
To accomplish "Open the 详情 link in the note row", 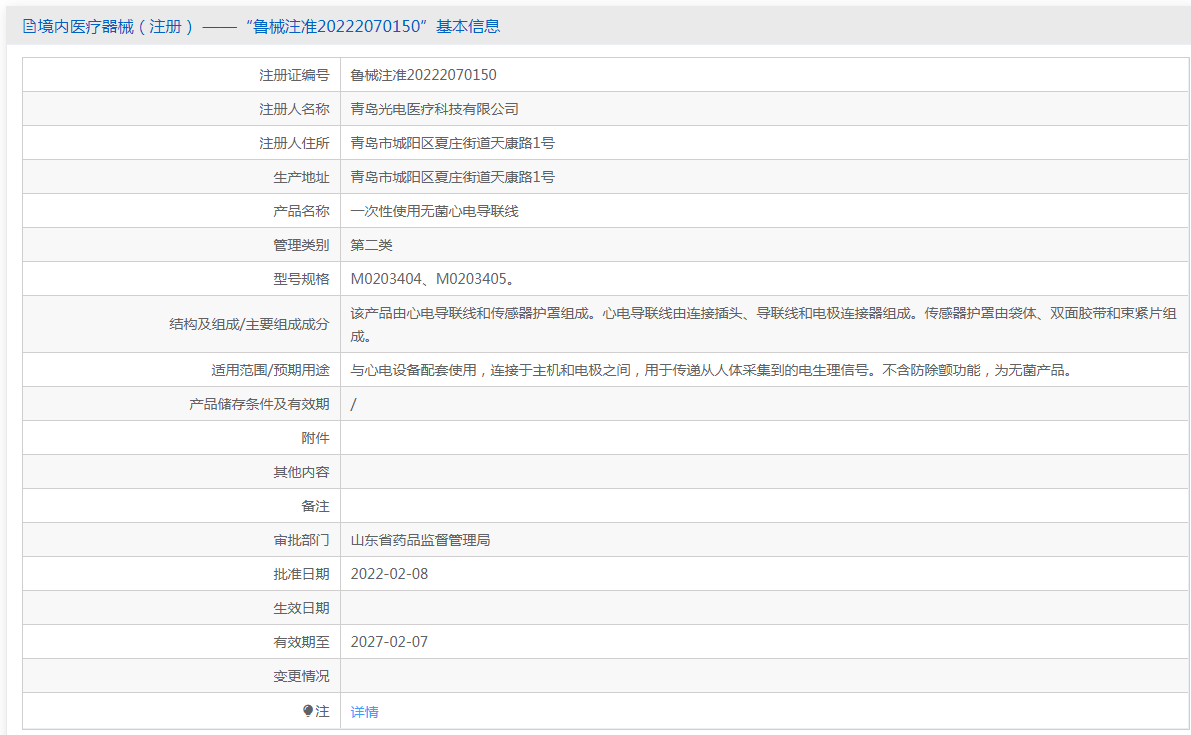I will 364,712.
